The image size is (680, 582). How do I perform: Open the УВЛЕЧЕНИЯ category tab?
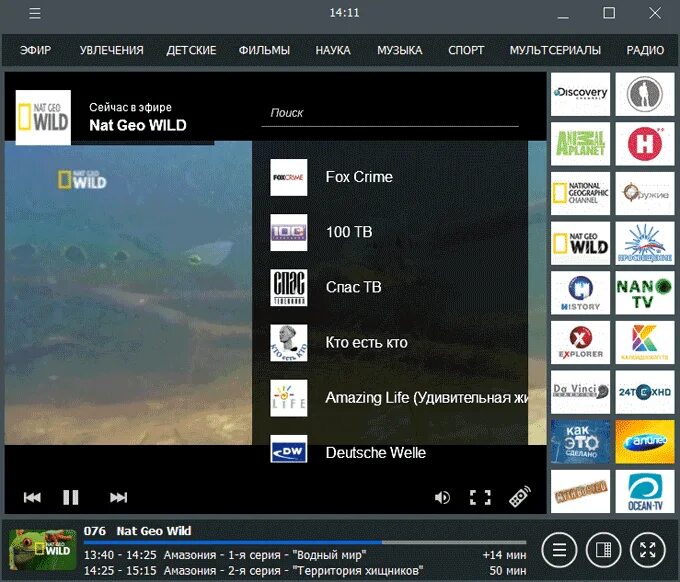tap(111, 50)
